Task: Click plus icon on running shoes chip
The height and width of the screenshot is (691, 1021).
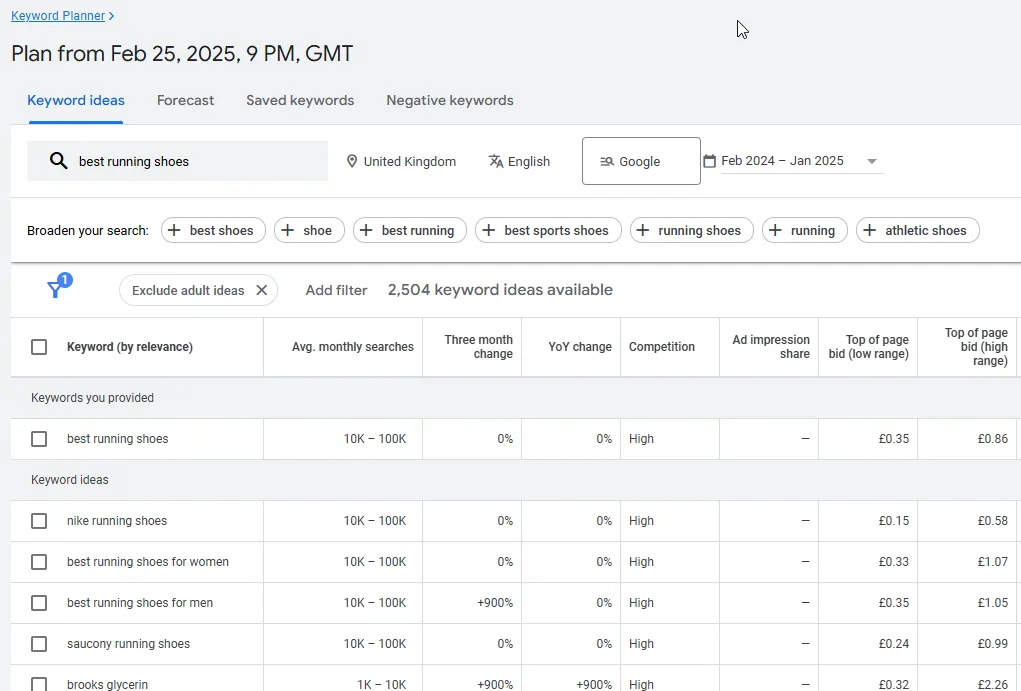Action: click(x=643, y=230)
